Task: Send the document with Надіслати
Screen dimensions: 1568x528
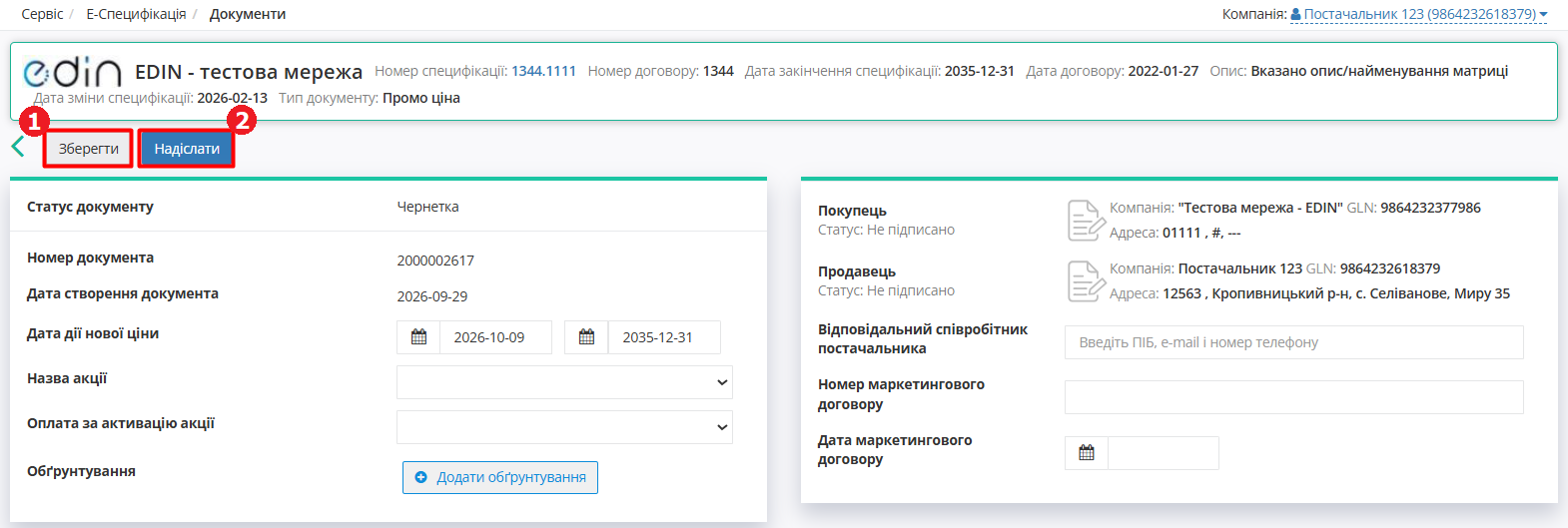Action: click(187, 149)
